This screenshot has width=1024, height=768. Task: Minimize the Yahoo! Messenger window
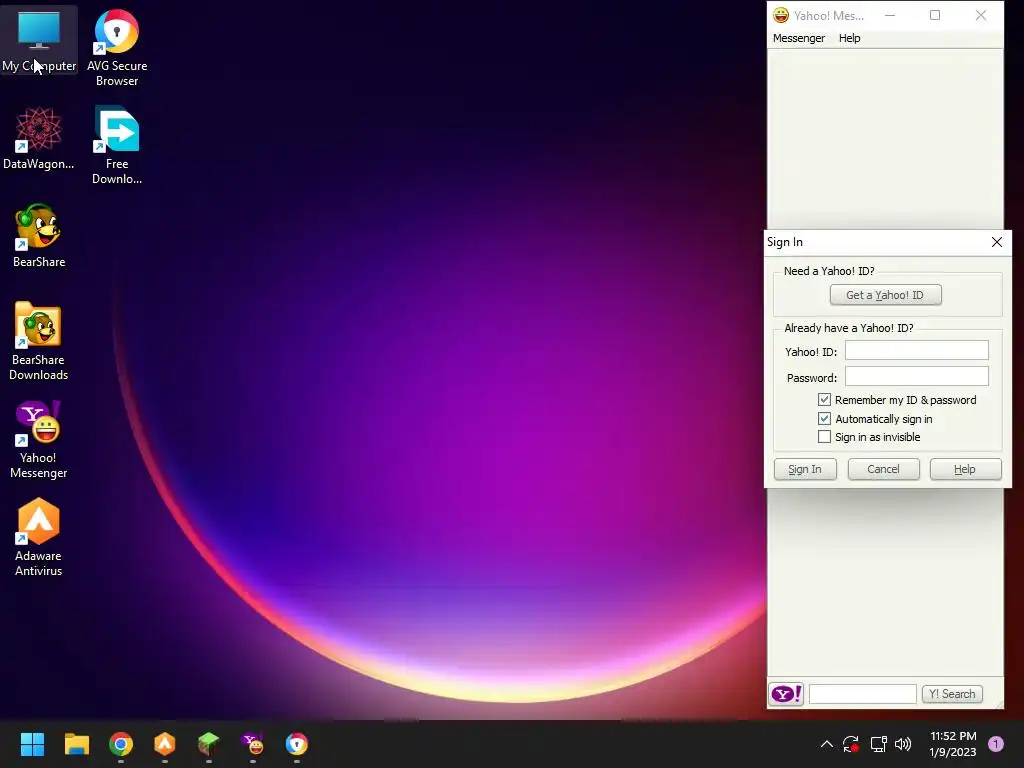click(889, 15)
